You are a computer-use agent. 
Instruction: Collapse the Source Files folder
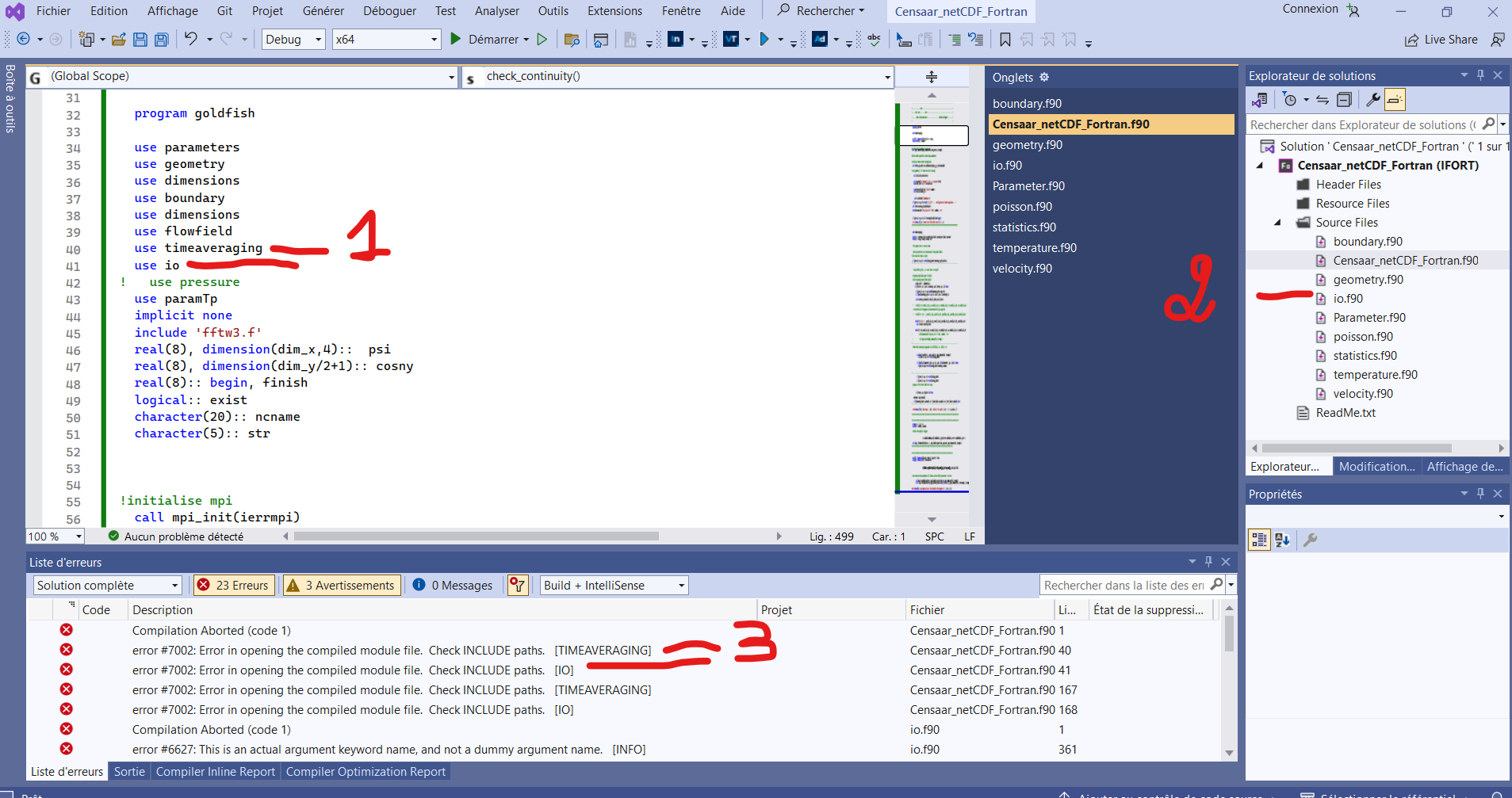point(1277,223)
